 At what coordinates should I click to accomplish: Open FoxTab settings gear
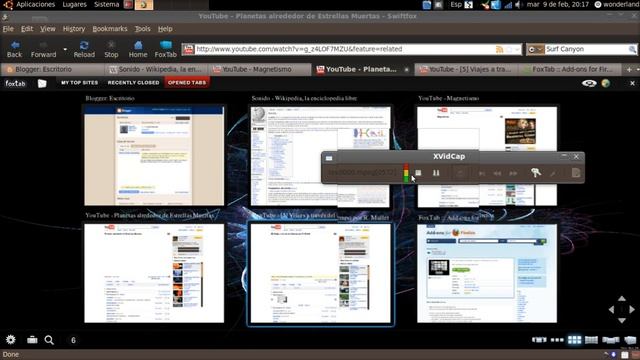tap(11, 340)
